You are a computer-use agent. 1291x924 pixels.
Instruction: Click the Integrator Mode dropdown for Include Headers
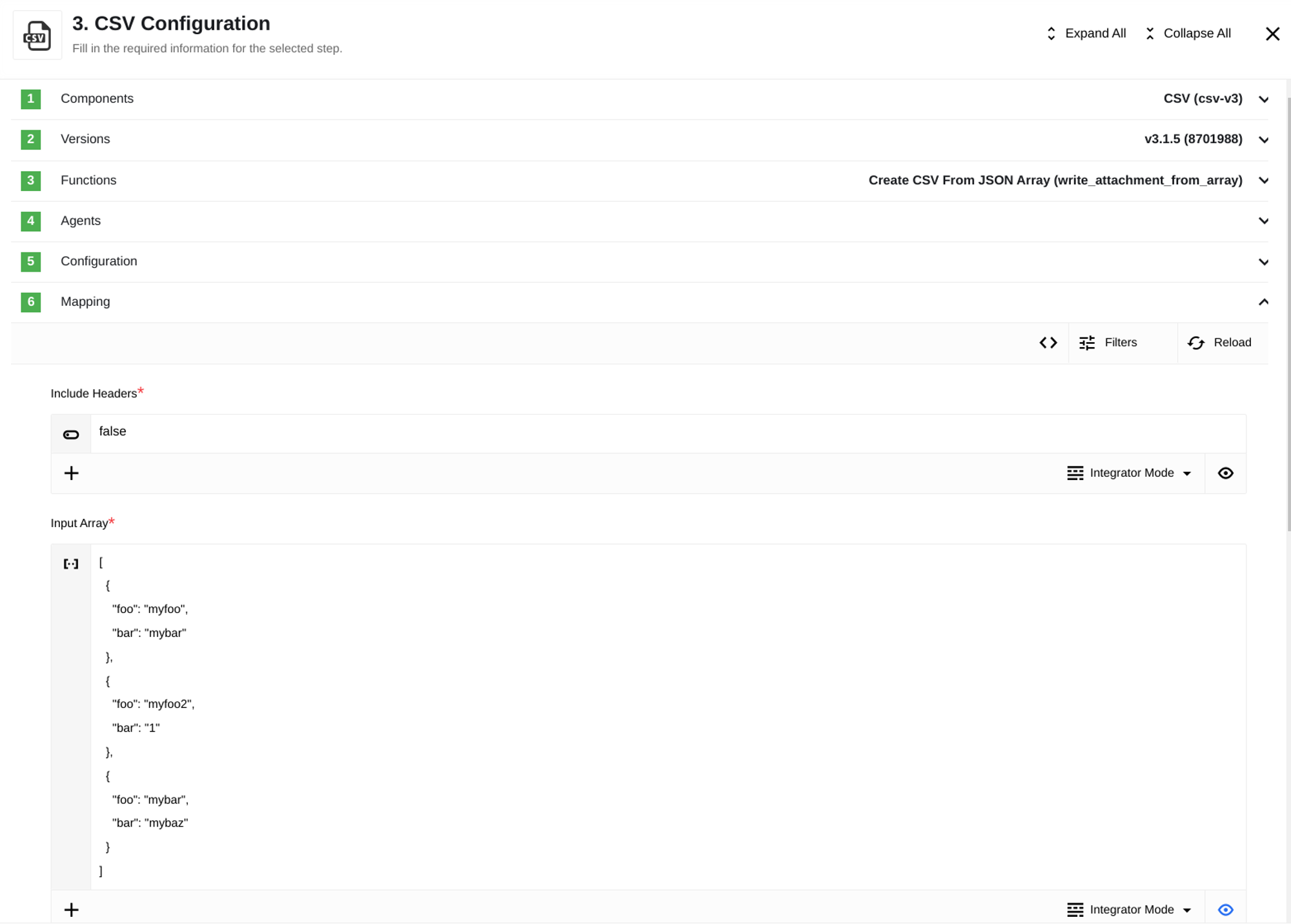pos(1131,473)
